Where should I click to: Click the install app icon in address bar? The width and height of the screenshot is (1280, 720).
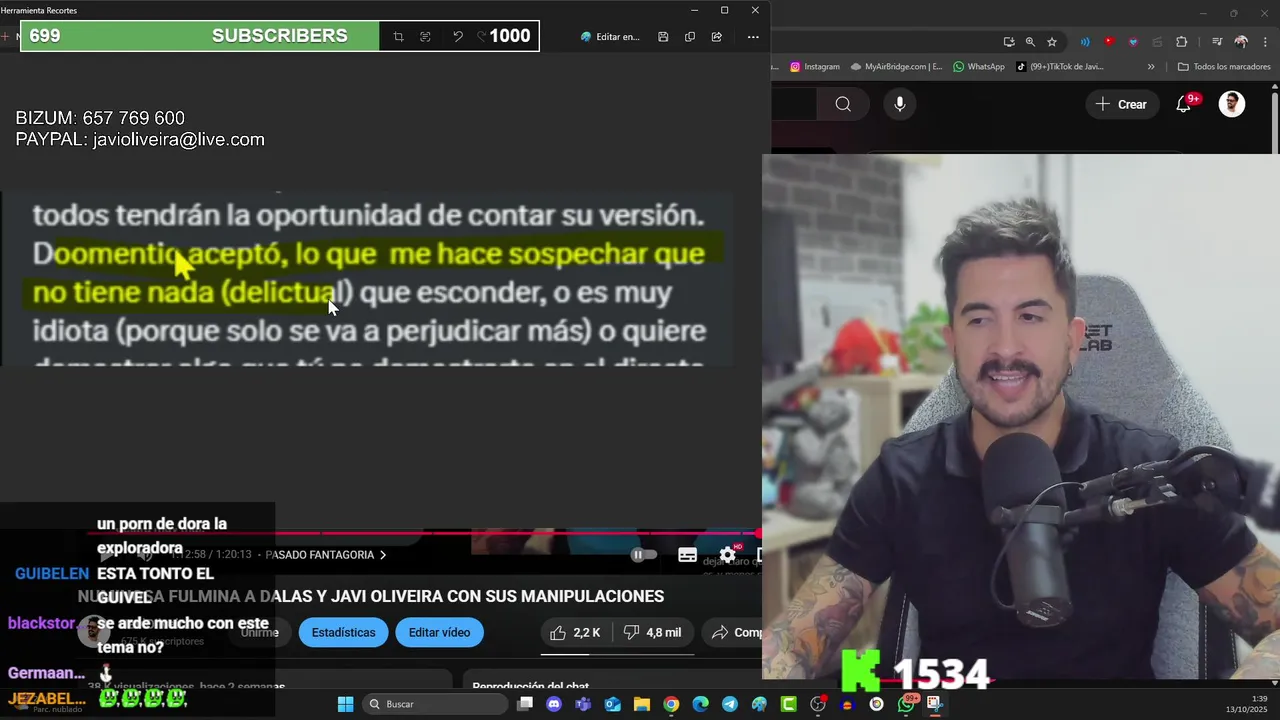tap(1009, 42)
